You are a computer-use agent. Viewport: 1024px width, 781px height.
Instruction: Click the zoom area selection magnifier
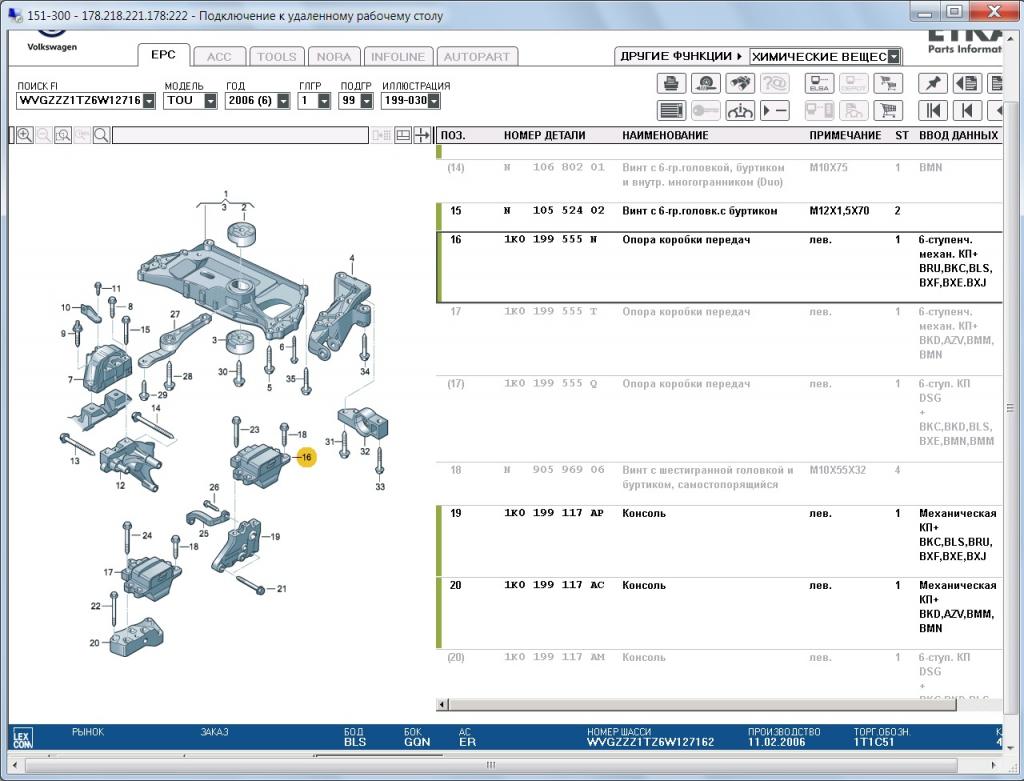click(x=63, y=135)
